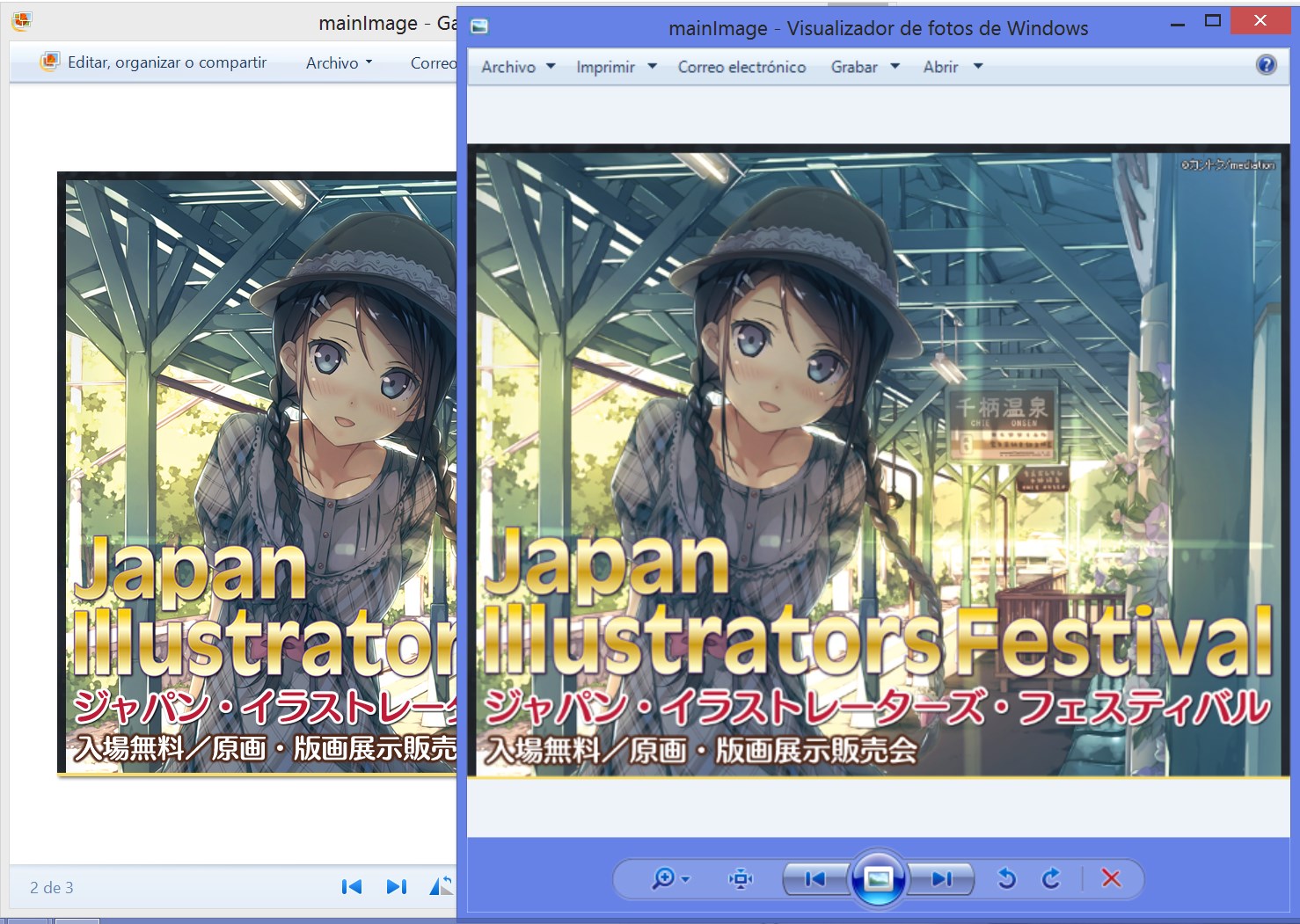This screenshot has height=924, width=1300.
Task: Expand the Archivo dropdown arrow in Visualizador
Action: pos(551,66)
